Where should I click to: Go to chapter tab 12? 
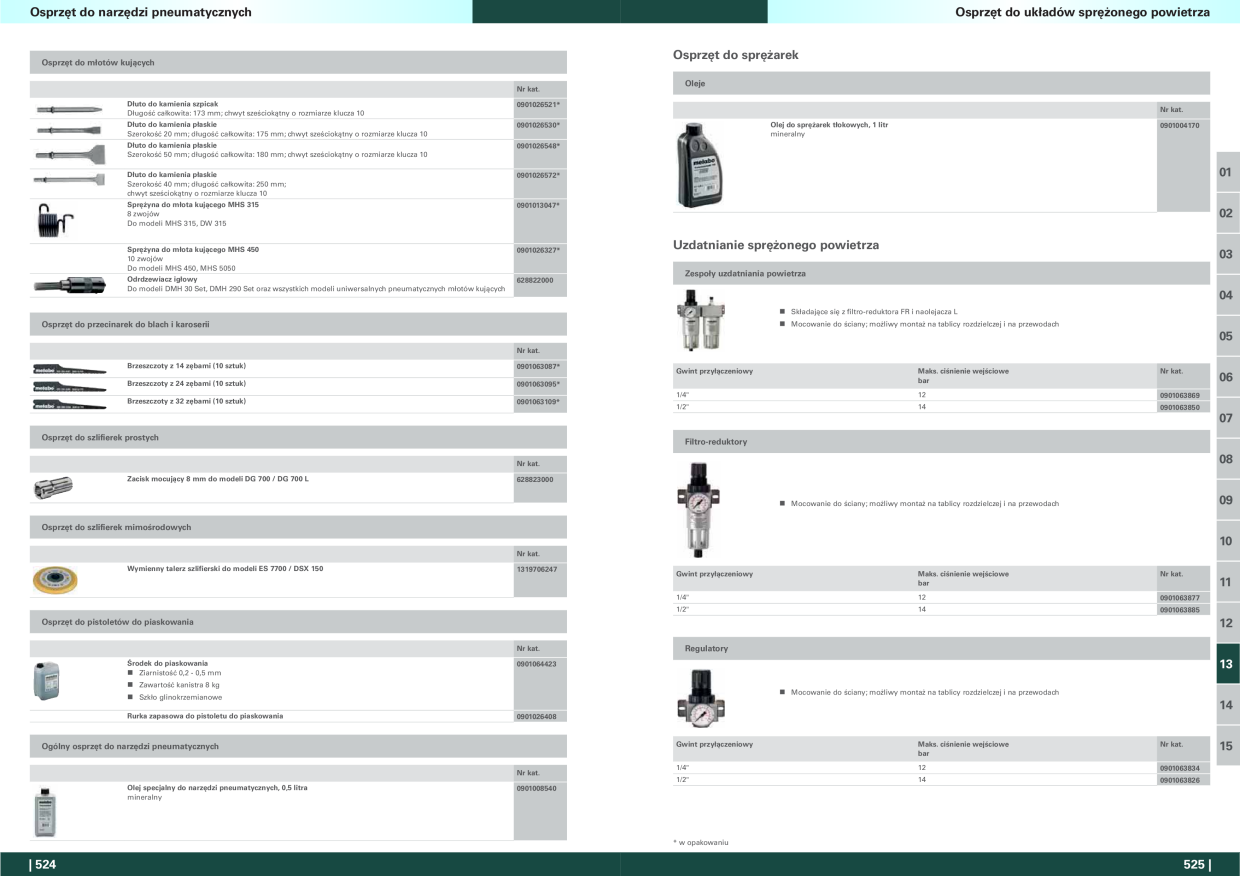pos(1227,623)
